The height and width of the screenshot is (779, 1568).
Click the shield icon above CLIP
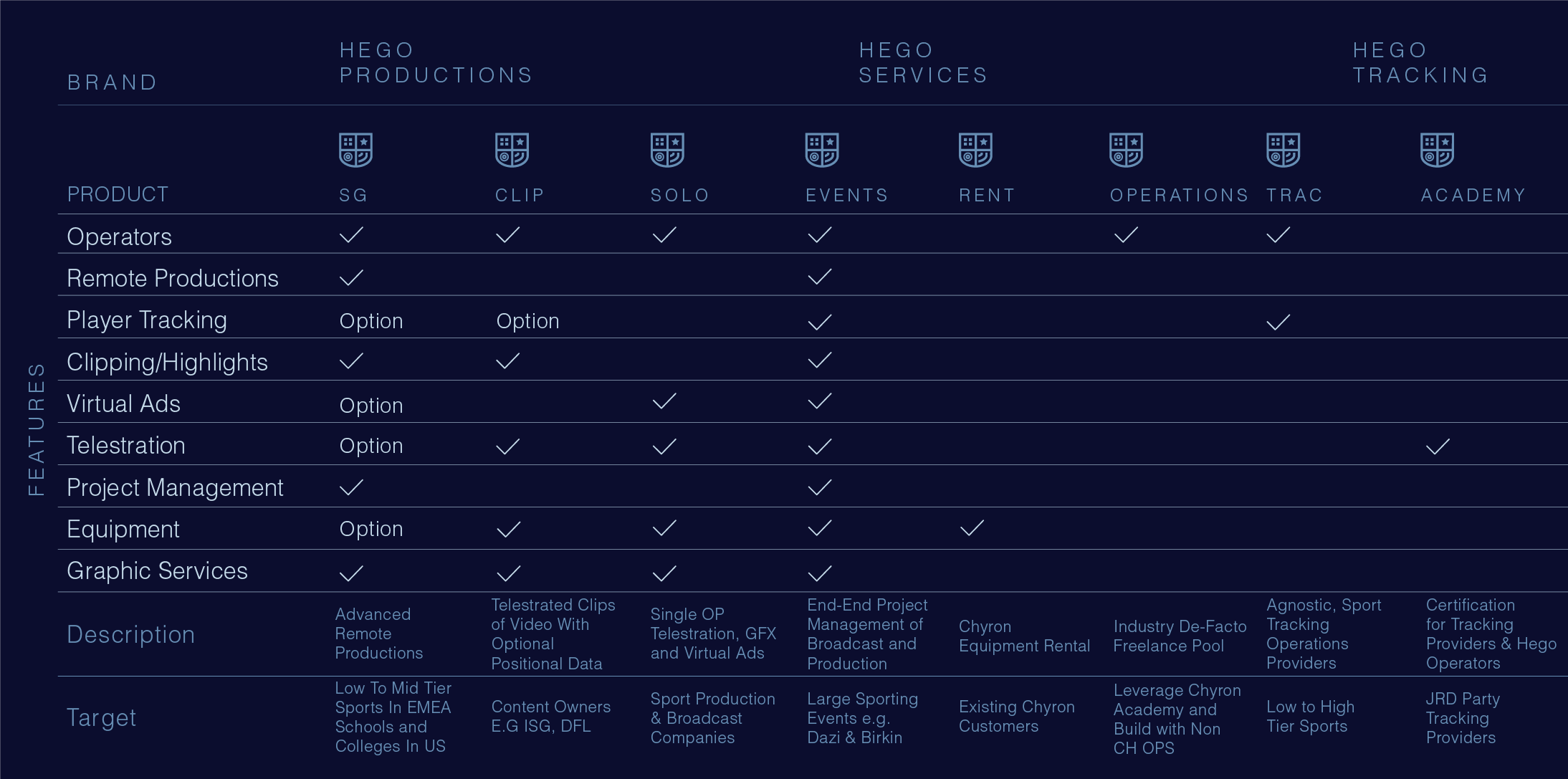[x=512, y=150]
